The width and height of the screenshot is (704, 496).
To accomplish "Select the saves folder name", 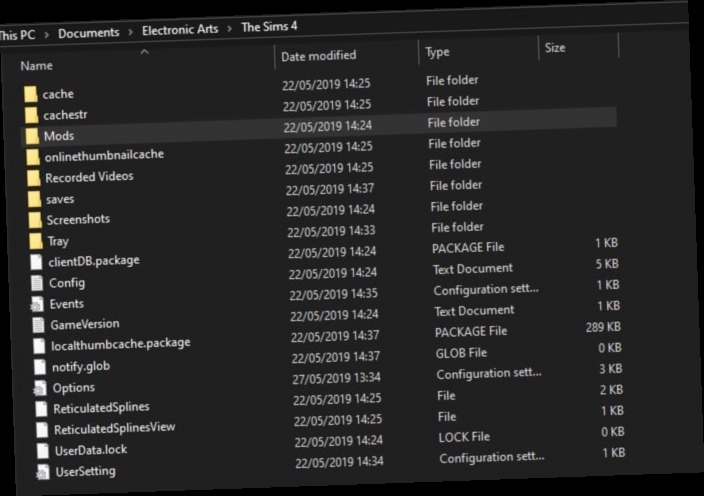I will [60, 199].
